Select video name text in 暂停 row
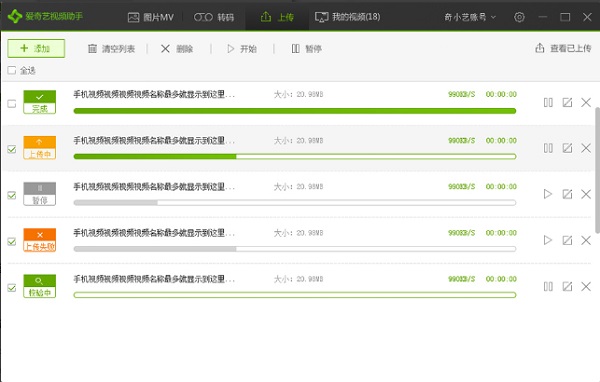Screen dimensions: 600x382 [154, 186]
